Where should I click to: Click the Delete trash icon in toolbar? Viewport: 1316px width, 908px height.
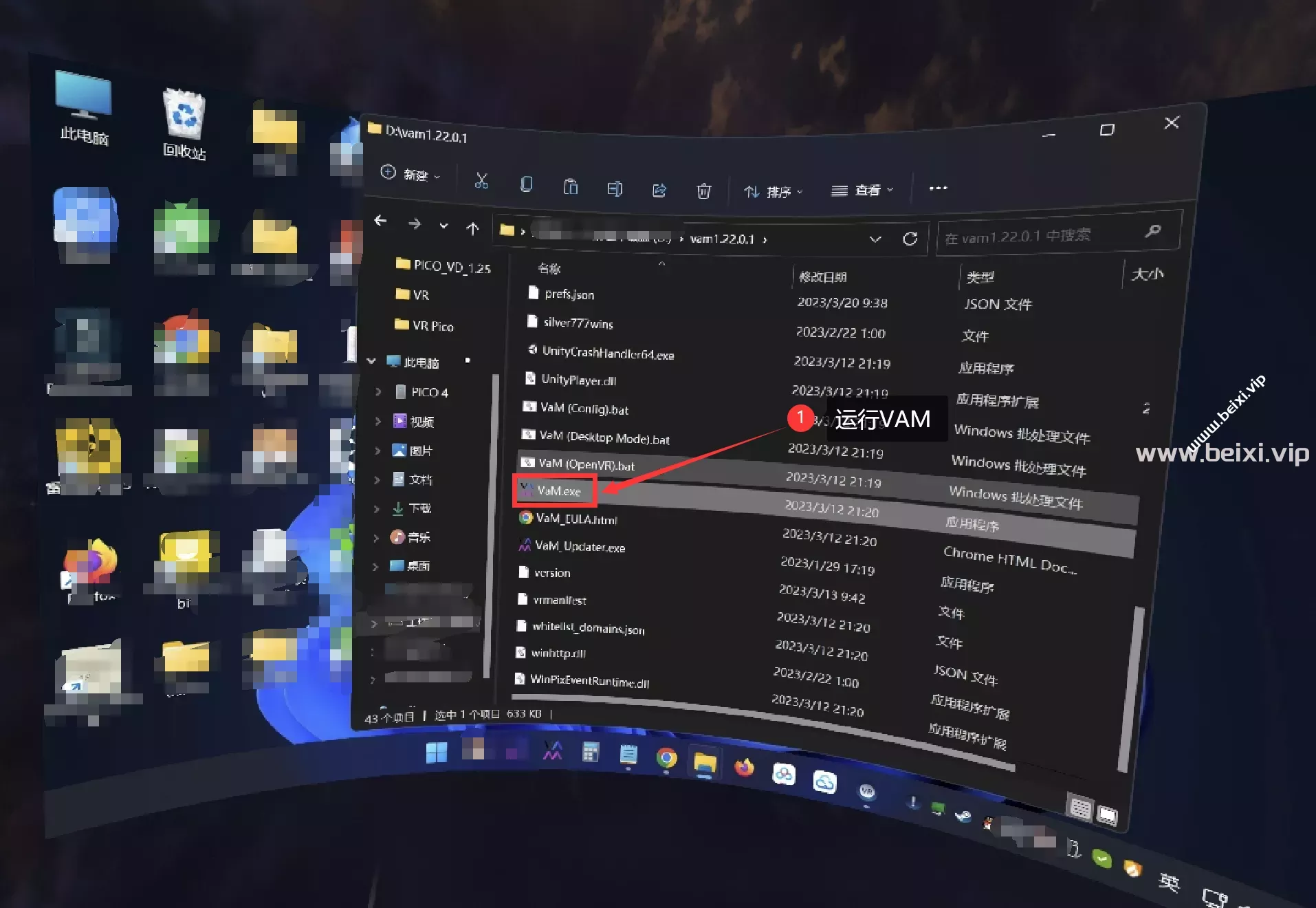coord(703,191)
